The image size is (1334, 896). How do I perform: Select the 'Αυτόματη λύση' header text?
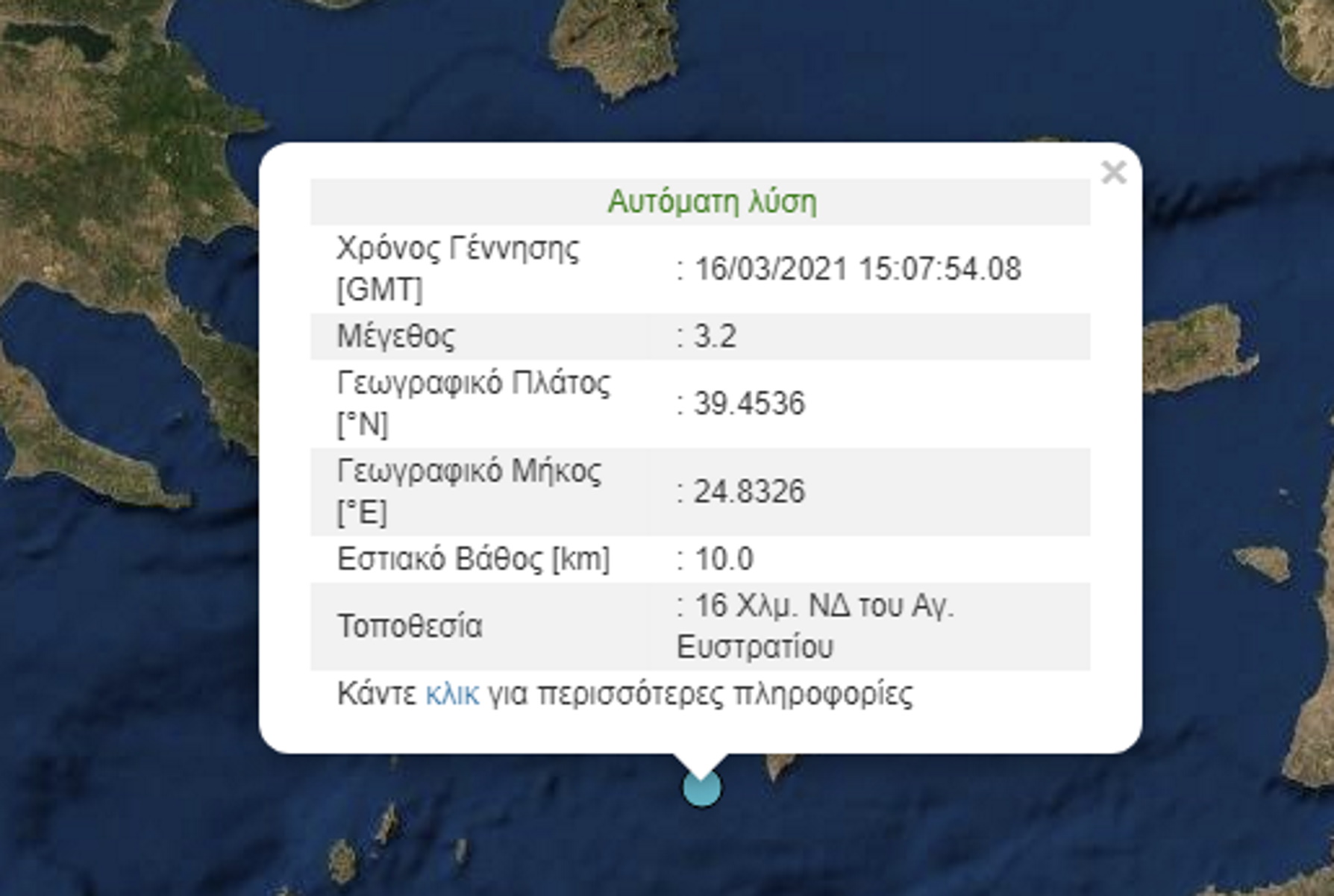pos(712,201)
